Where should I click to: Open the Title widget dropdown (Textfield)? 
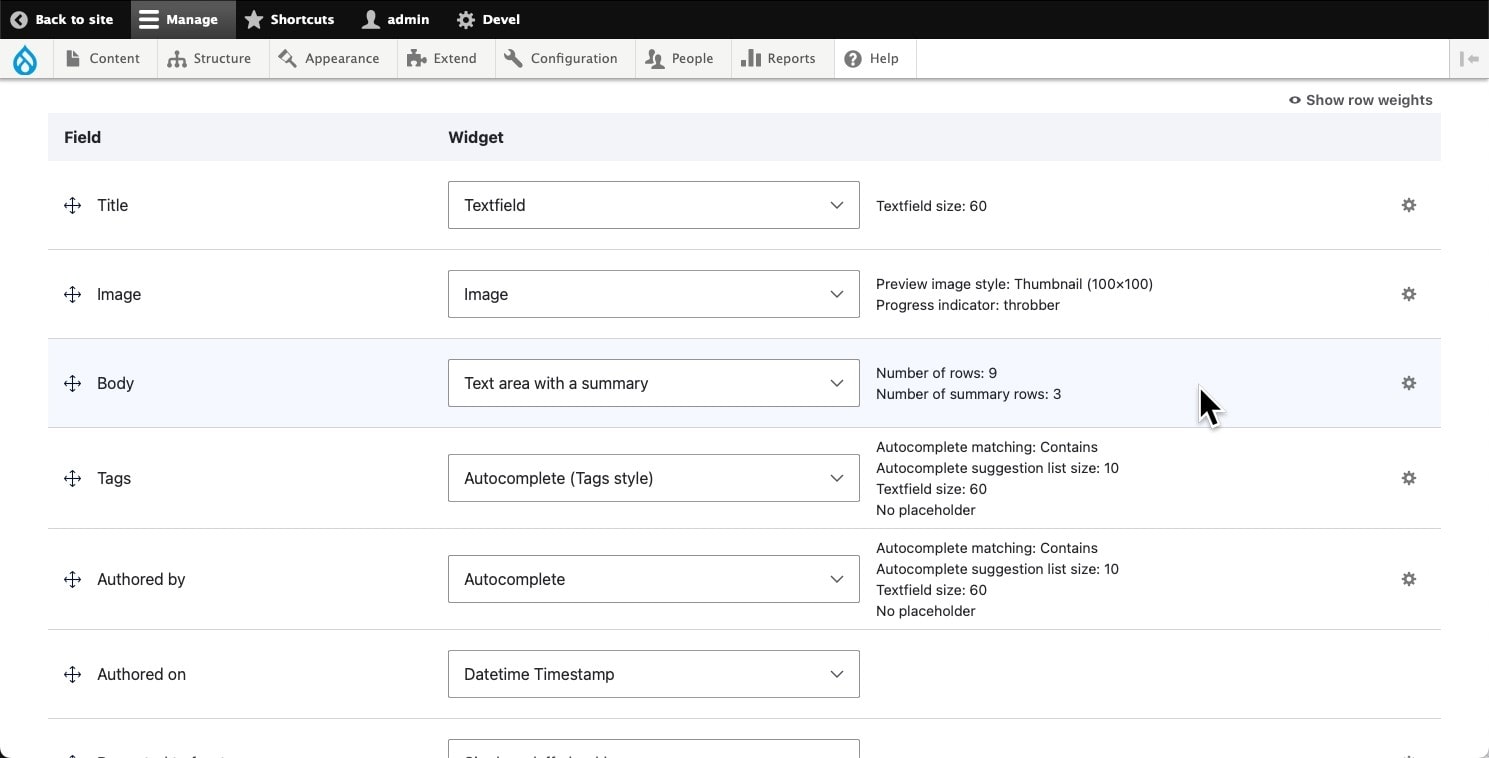click(x=653, y=205)
